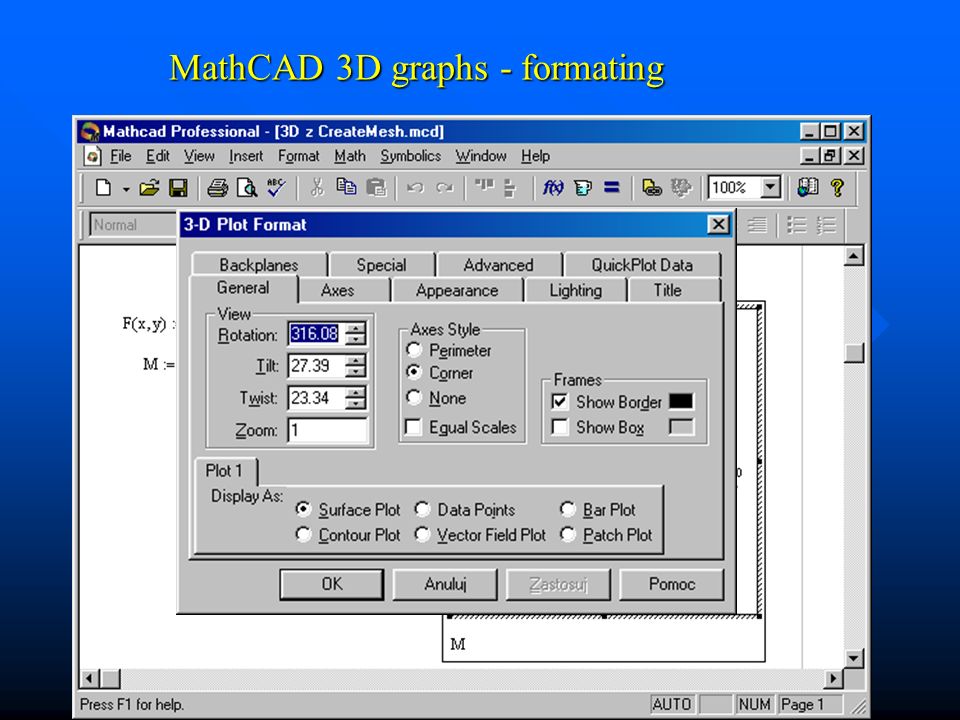Click the Insert Function f(x) icon
This screenshot has height=720, width=960.
pos(553,187)
